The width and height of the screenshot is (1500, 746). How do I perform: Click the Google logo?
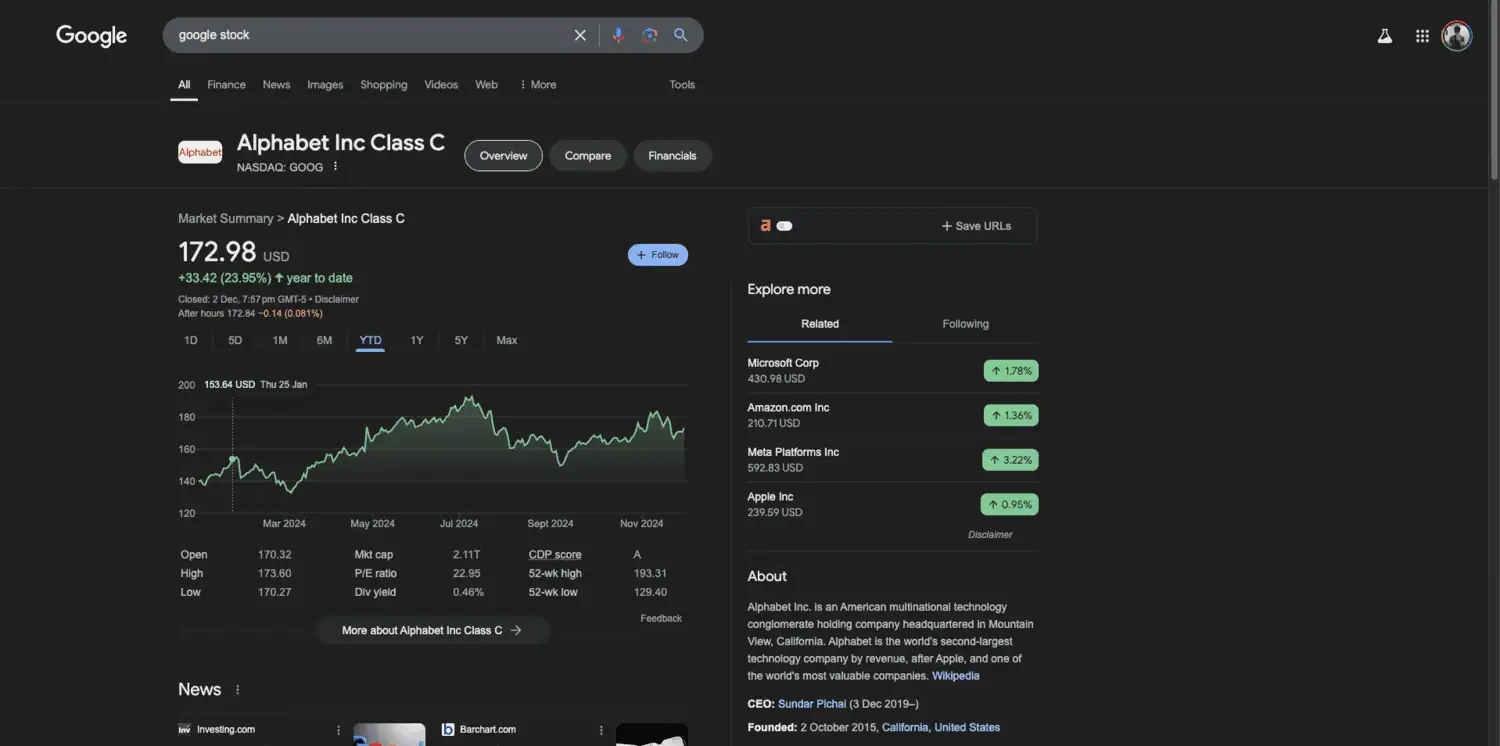(x=91, y=36)
